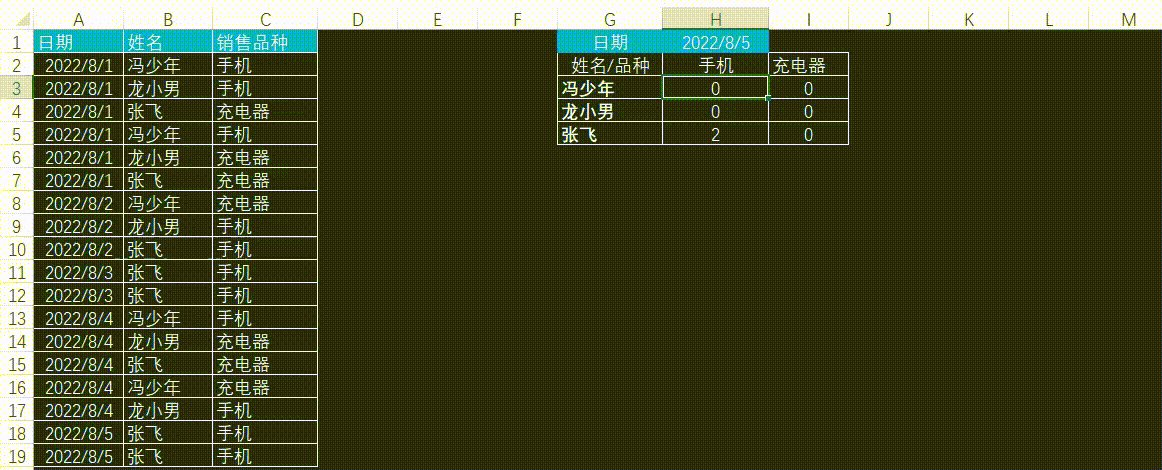This screenshot has height=470, width=1162.
Task: Select column F header
Action: point(517,20)
